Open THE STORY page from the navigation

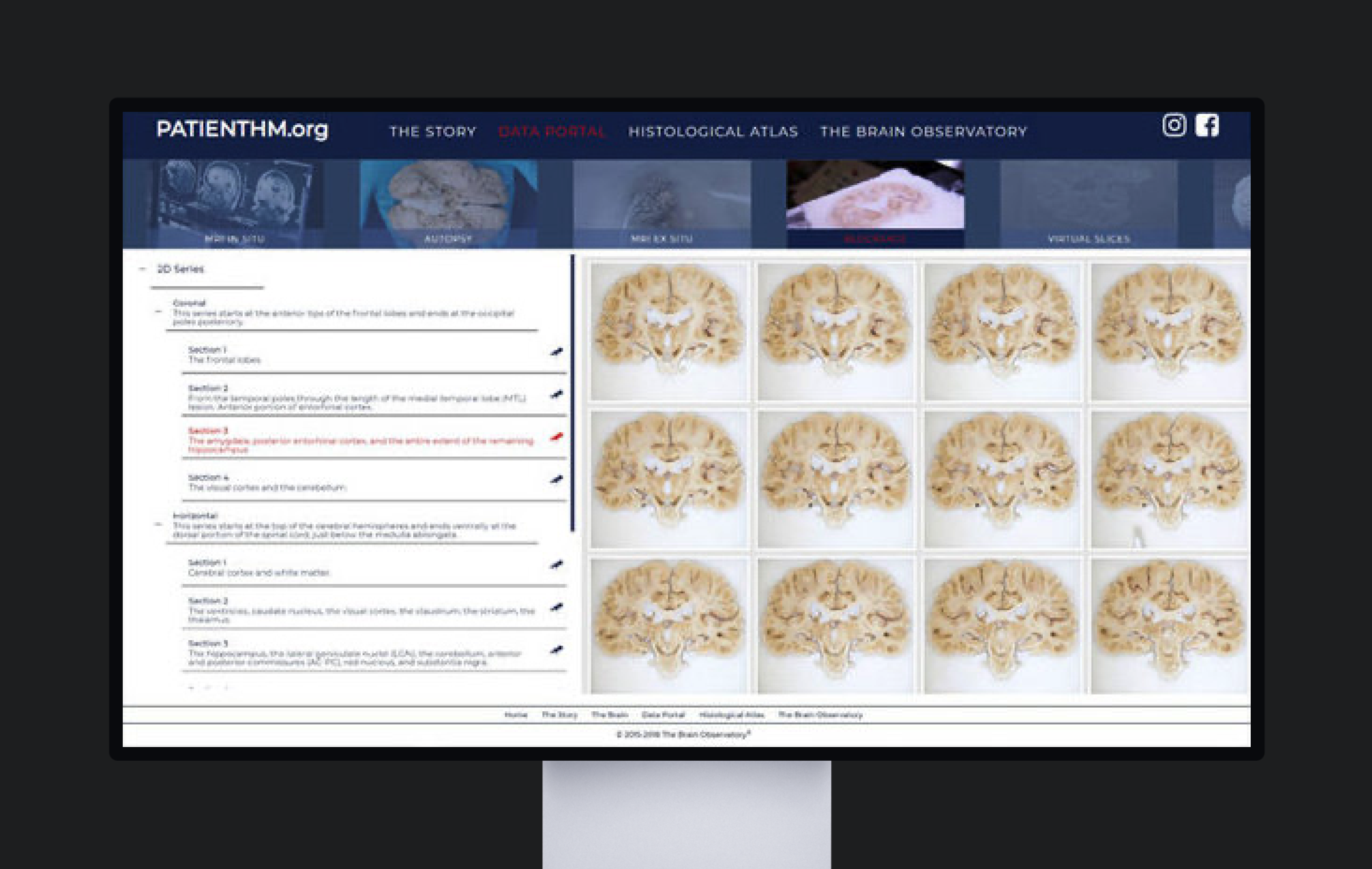pyautogui.click(x=433, y=132)
